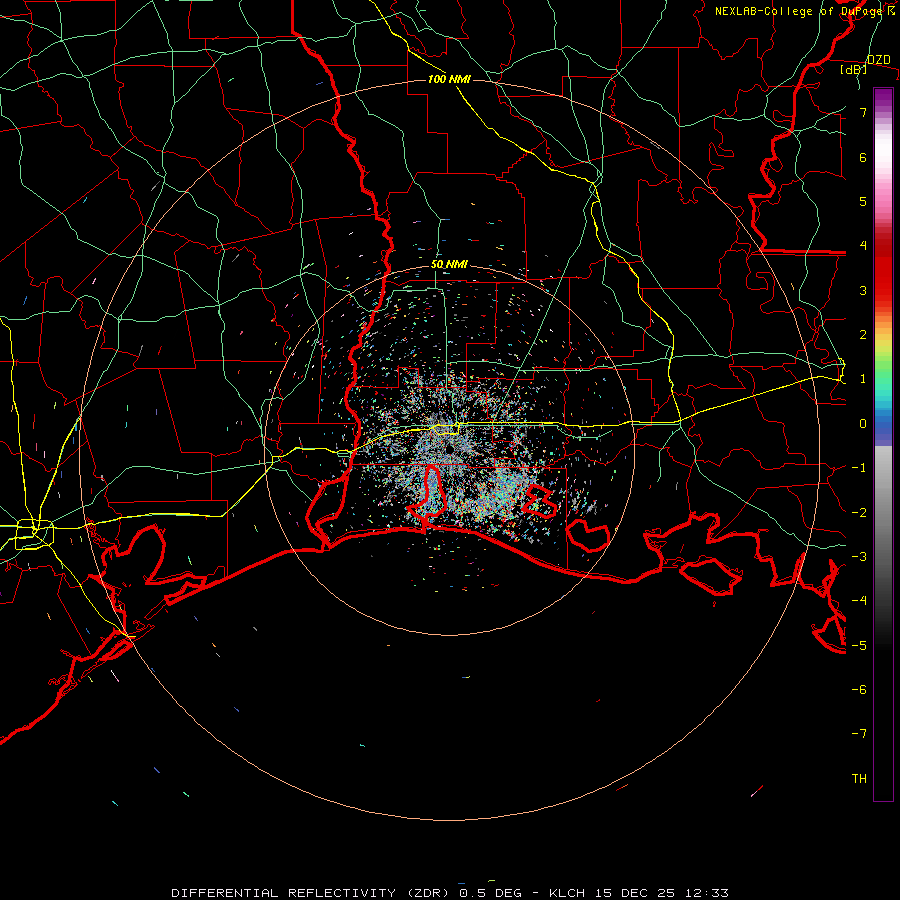Viewport: 900px width, 900px height.
Task: Click the color scale value 6
Action: (x=863, y=157)
